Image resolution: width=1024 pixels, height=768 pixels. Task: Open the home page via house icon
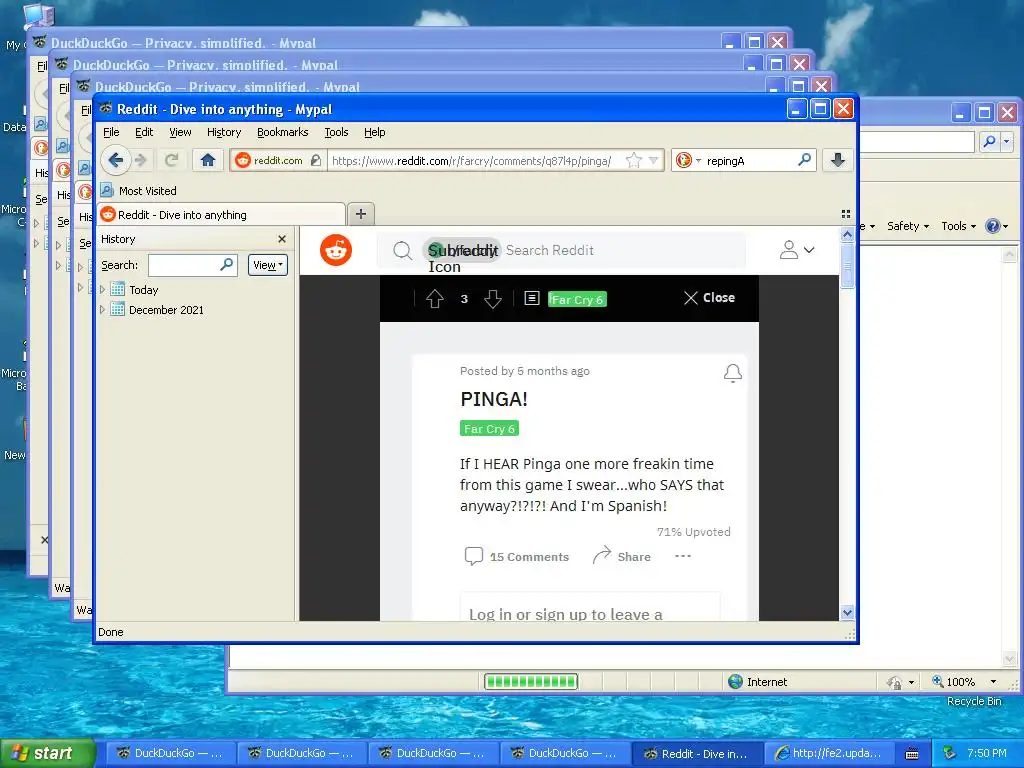208,160
